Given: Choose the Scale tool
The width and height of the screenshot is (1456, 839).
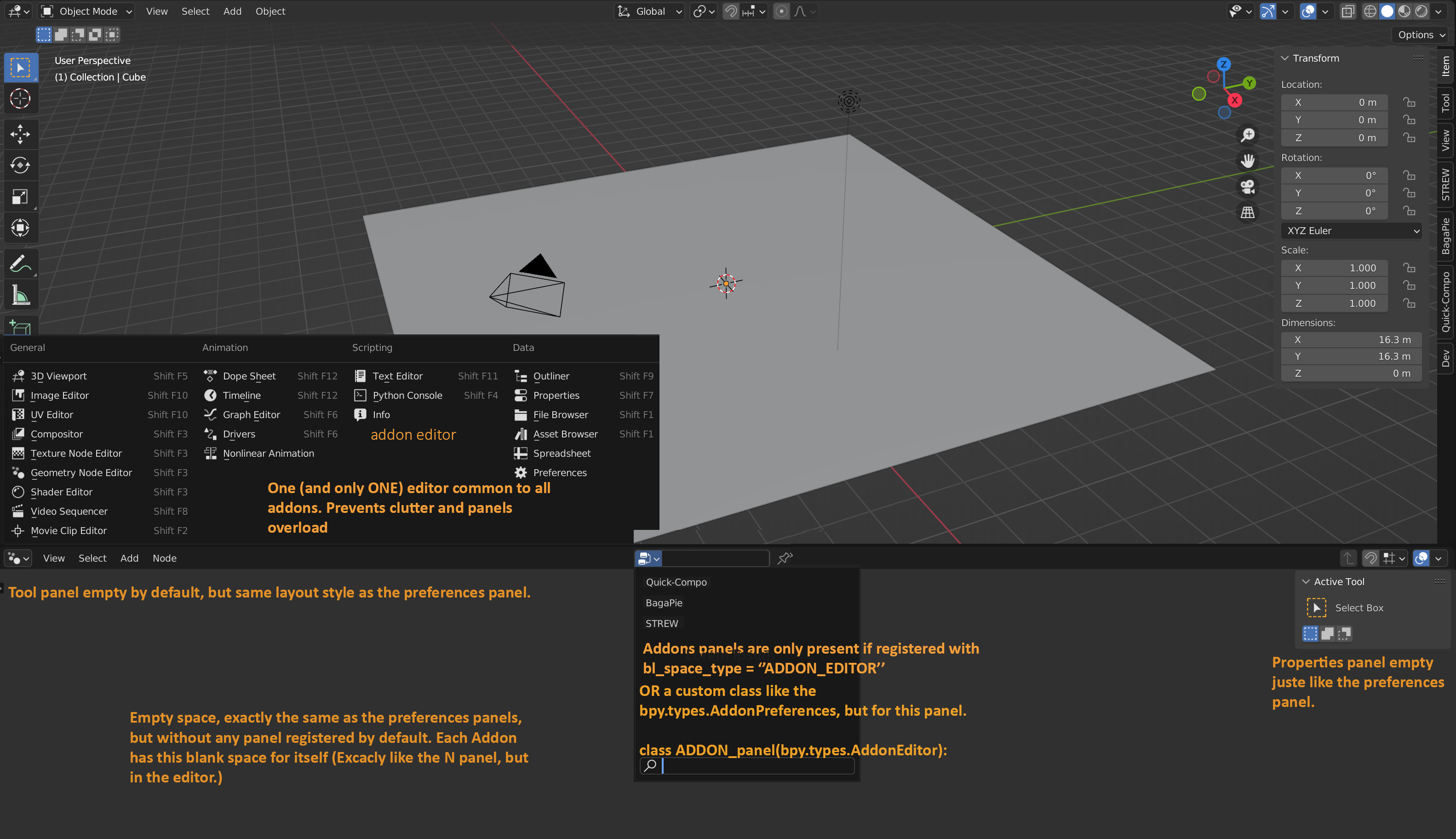Looking at the screenshot, I should (x=21, y=196).
